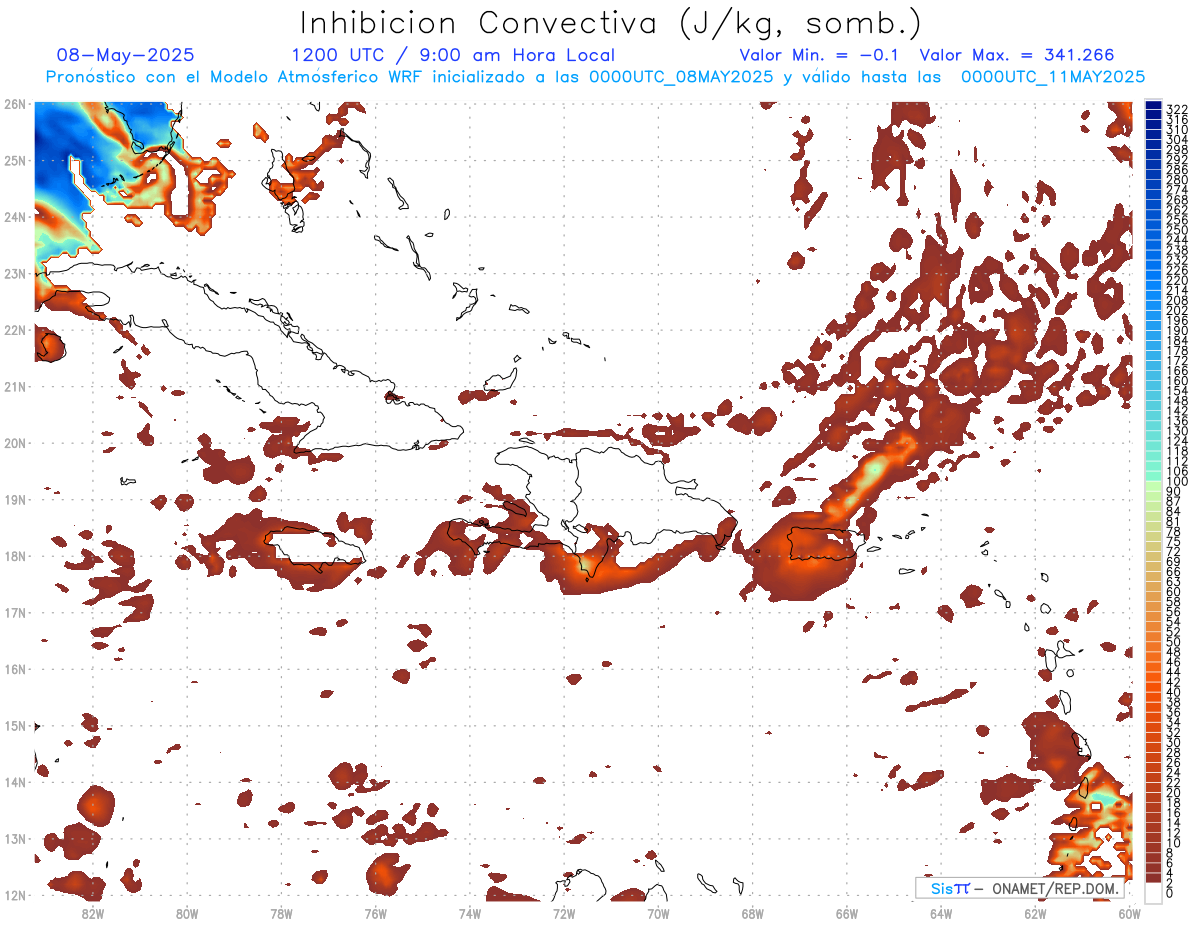Click the "0" value at the scale bottom
The height and width of the screenshot is (927, 1200).
(x=1170, y=893)
